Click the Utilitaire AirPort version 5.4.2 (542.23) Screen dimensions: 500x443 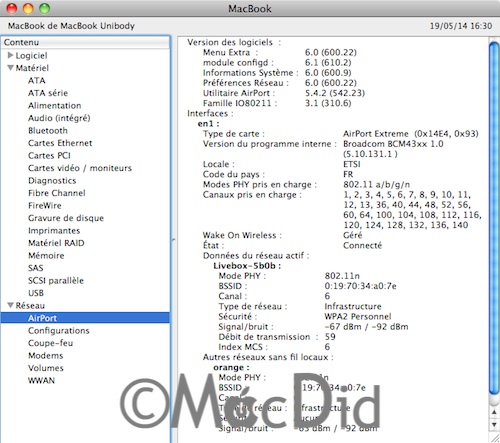[335, 93]
